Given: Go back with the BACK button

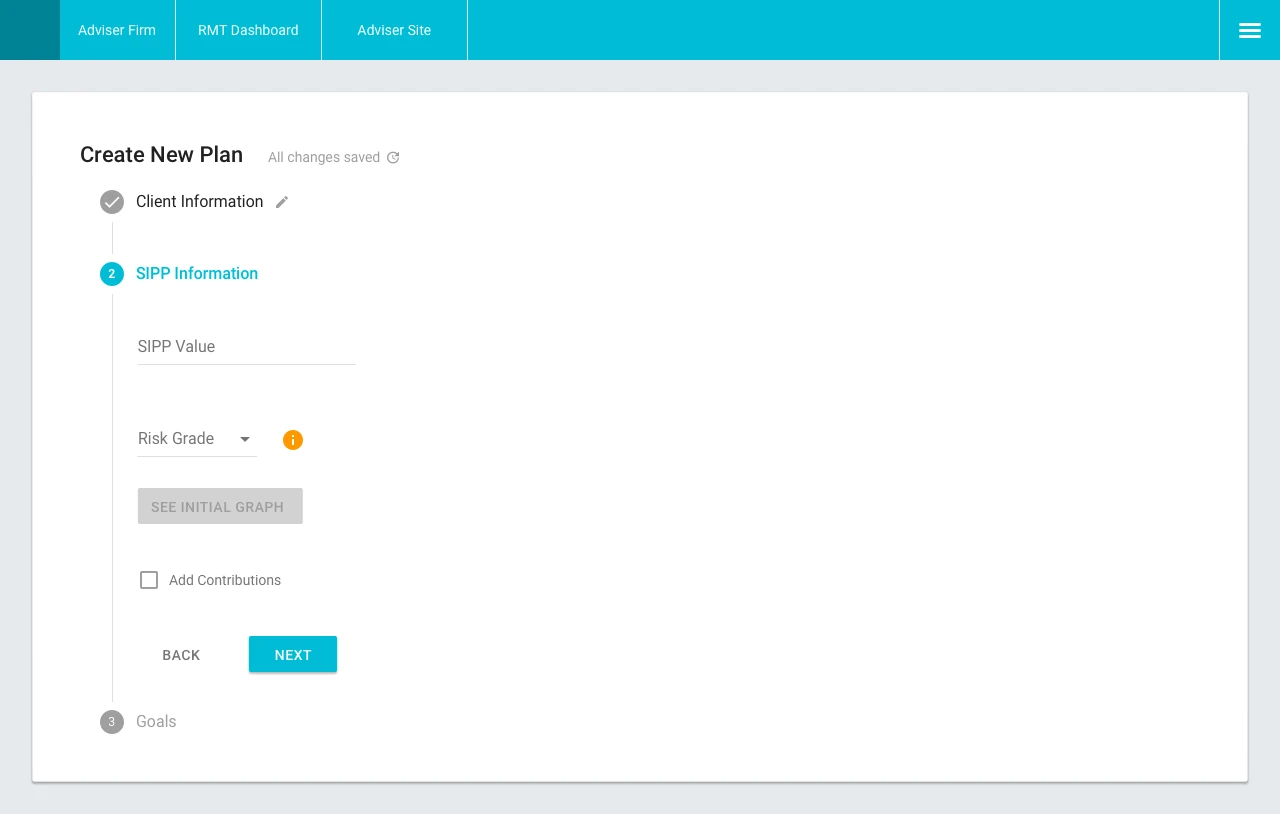Looking at the screenshot, I should 181,654.
